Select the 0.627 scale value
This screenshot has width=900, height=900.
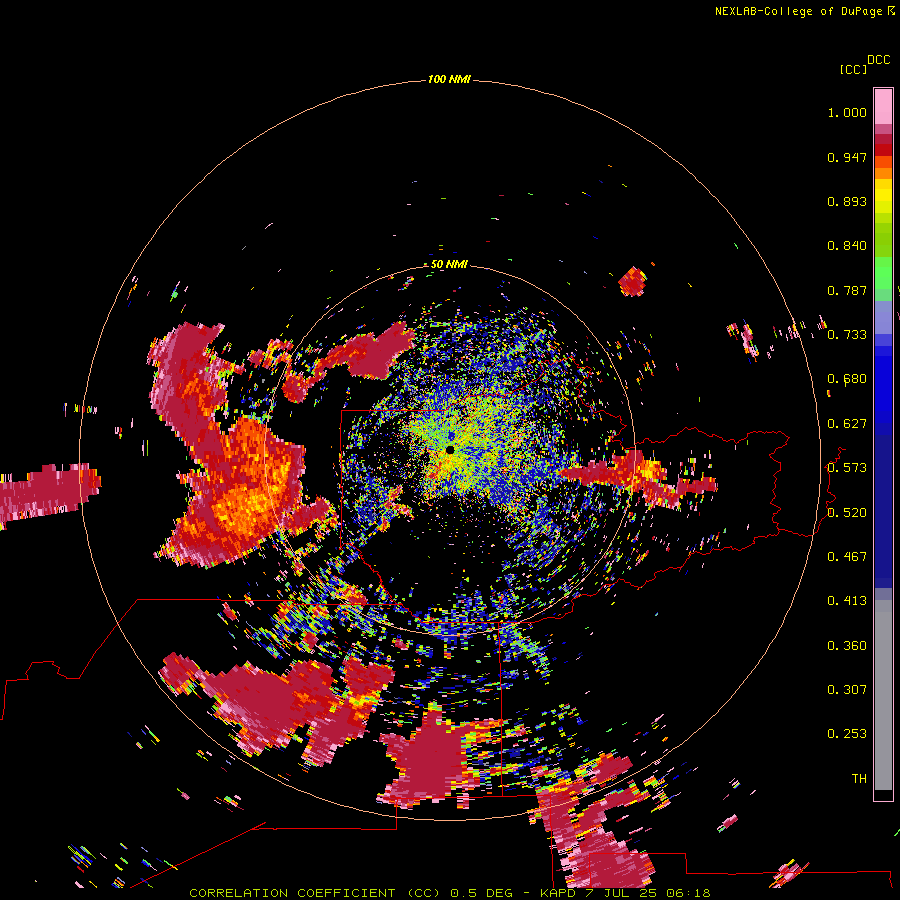point(847,424)
